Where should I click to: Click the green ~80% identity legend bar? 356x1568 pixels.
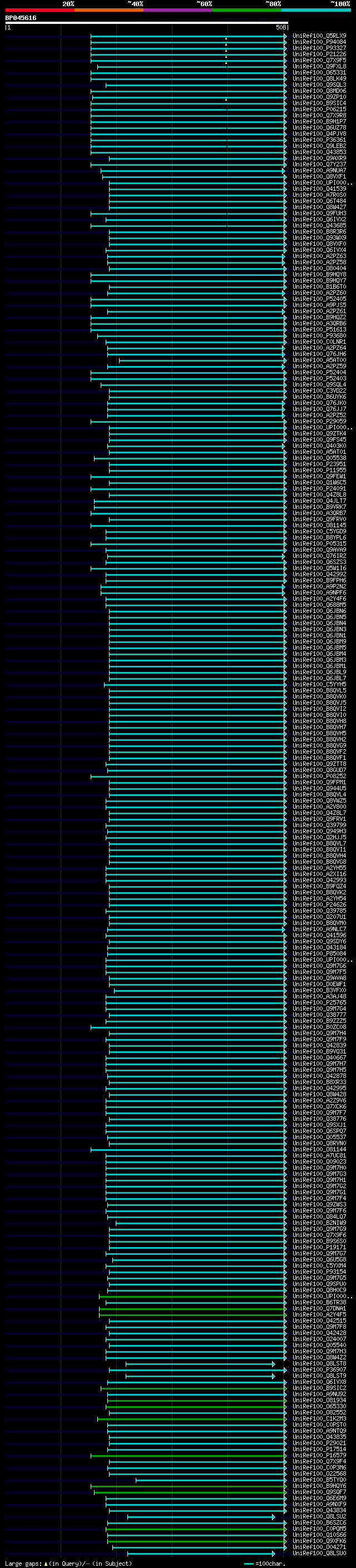pos(247,10)
